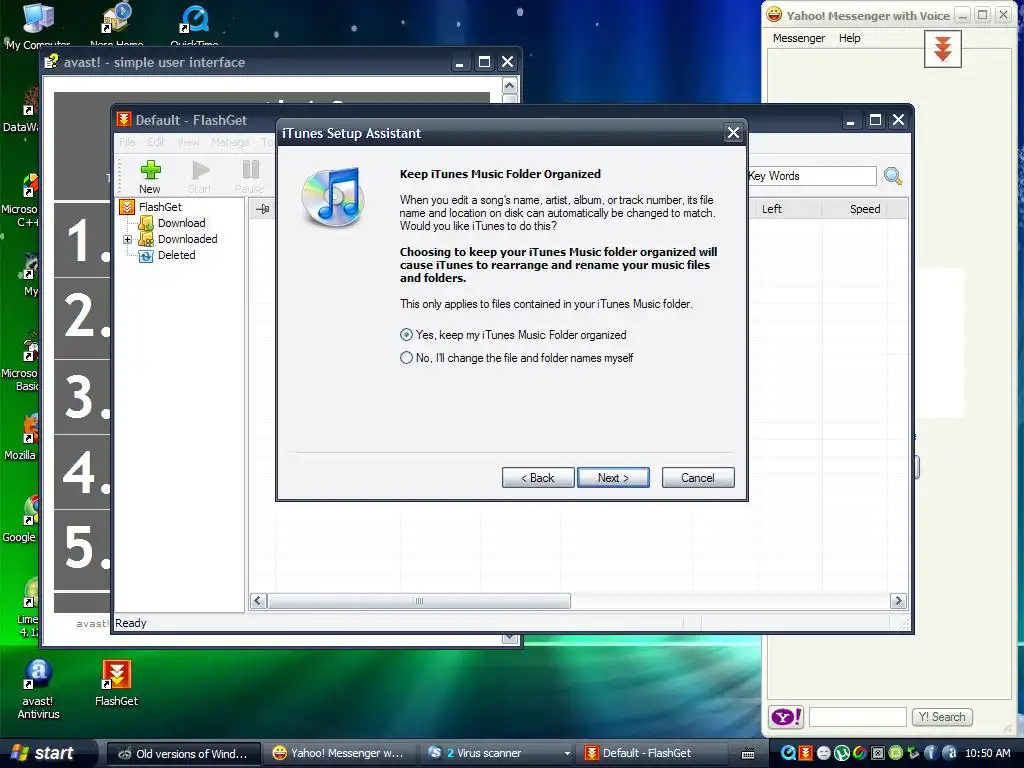
Task: Click the Key Words search field in FlashGet
Action: [812, 176]
